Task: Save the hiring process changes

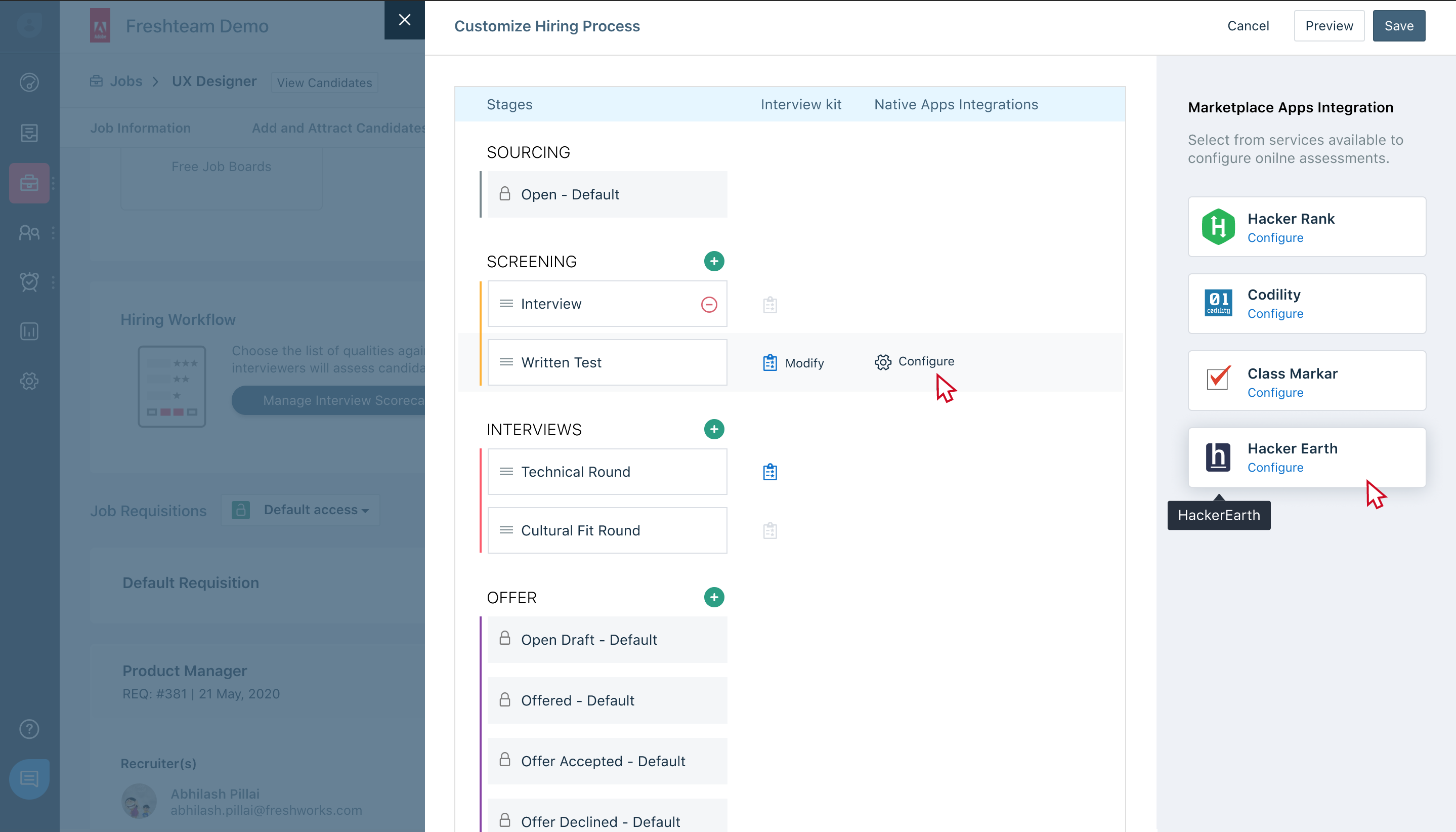Action: pyautogui.click(x=1398, y=26)
